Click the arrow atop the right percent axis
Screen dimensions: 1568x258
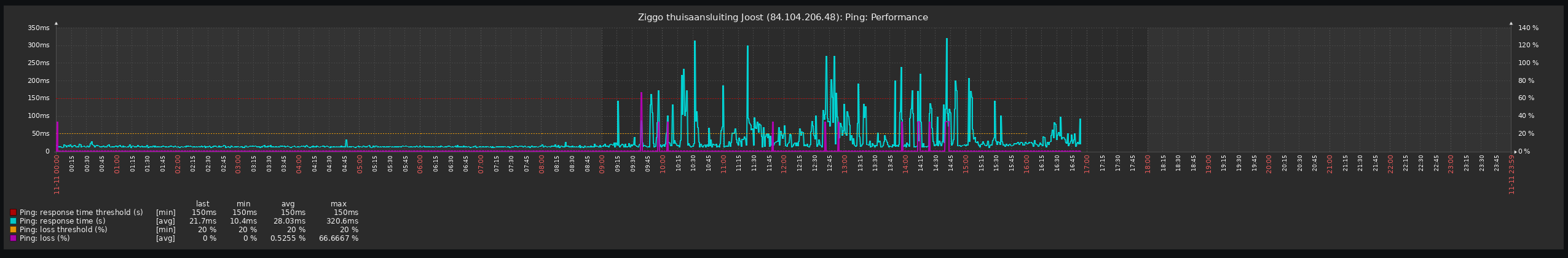pyautogui.click(x=1511, y=23)
